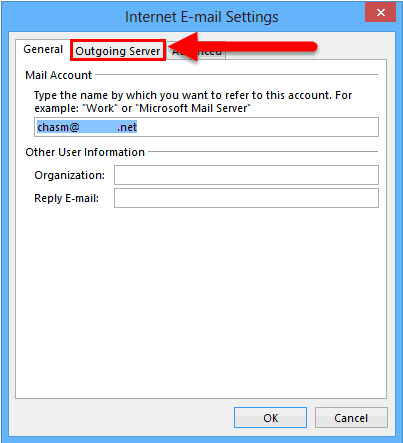Click the Other User Information heading
Viewport: 403px width, 443px height.
coord(85,152)
